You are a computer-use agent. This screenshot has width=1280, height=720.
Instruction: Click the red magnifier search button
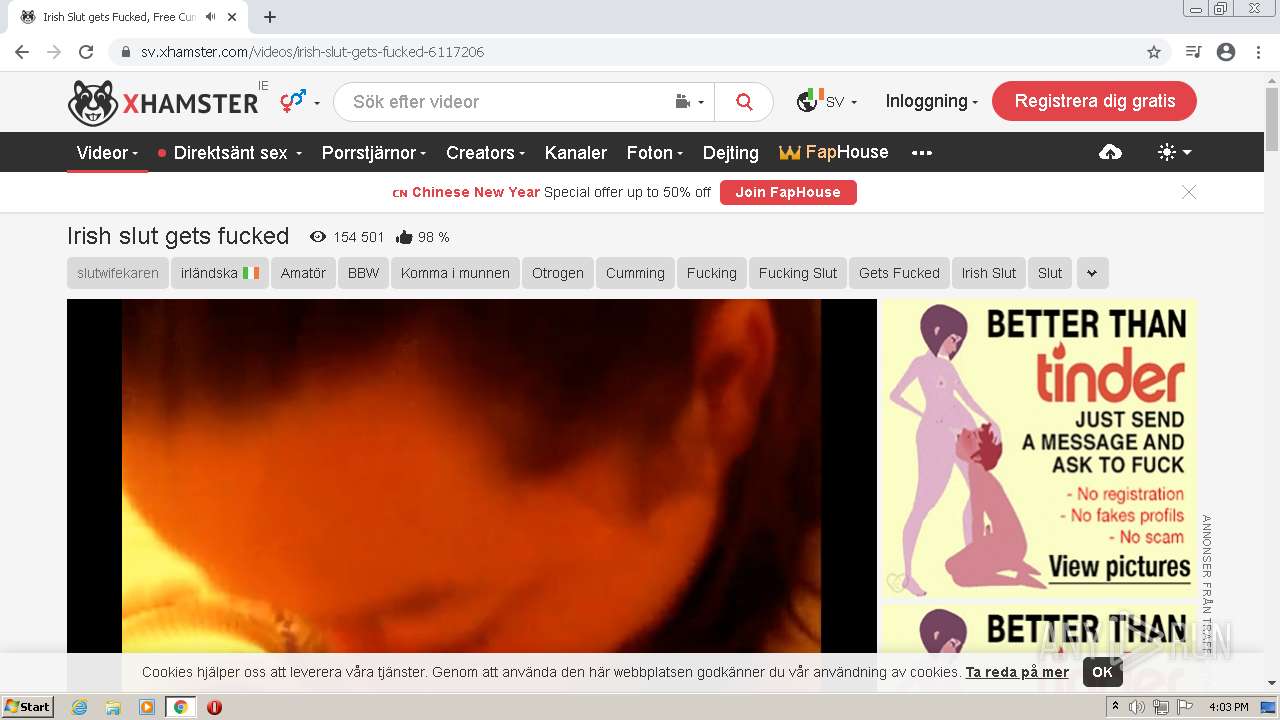pos(744,102)
